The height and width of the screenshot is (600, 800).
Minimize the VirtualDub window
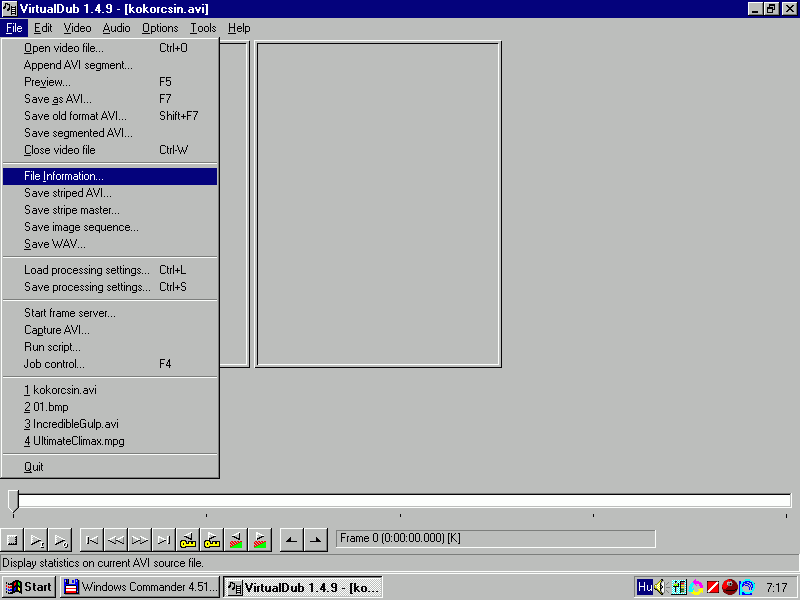(x=756, y=9)
